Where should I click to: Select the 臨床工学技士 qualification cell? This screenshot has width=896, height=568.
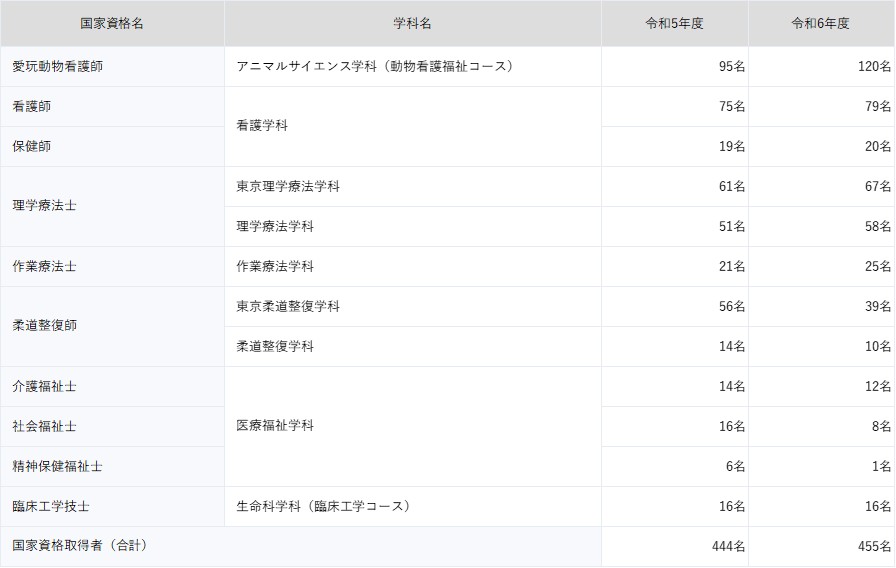coord(52,506)
